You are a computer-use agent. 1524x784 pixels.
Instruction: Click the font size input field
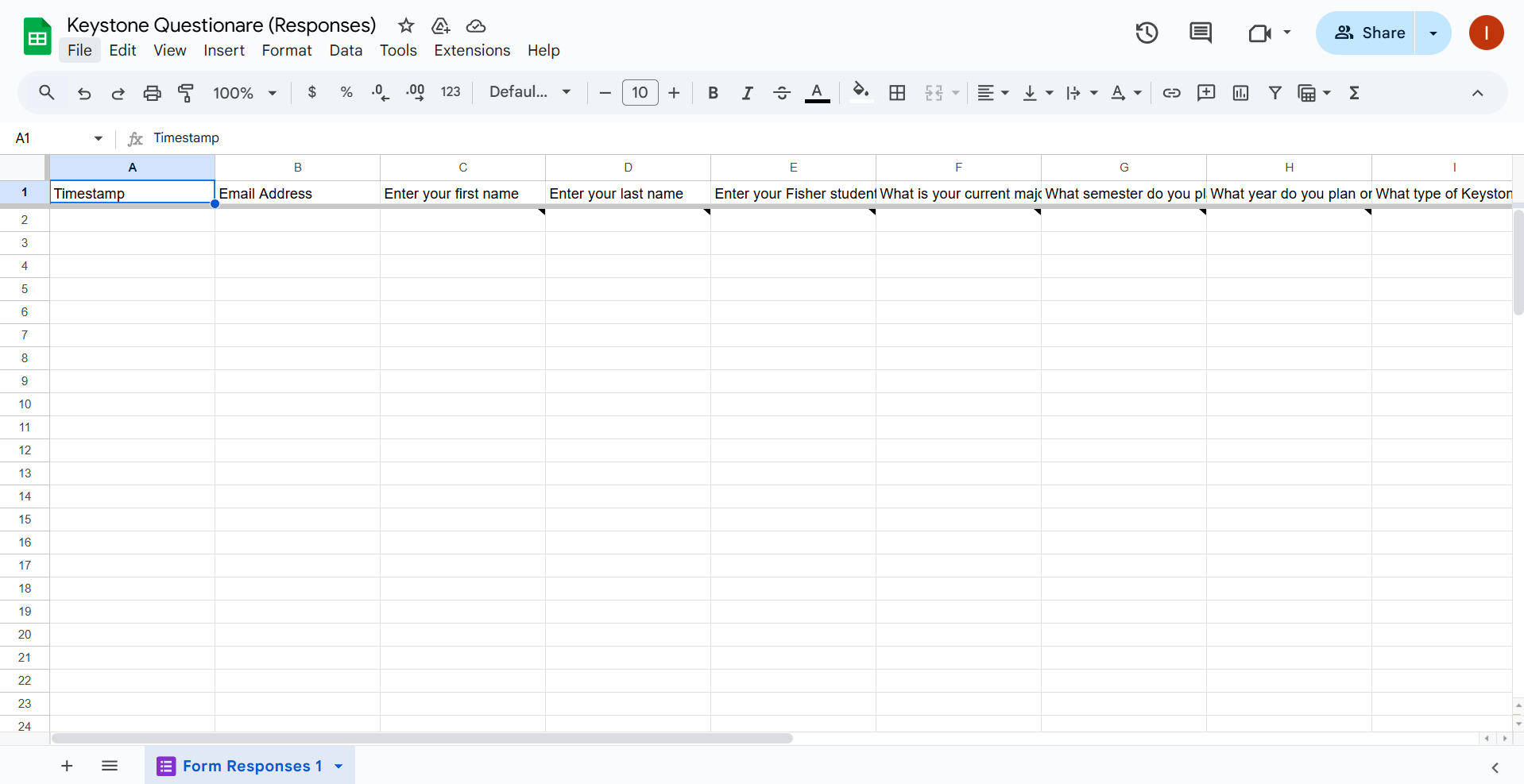[x=640, y=93]
